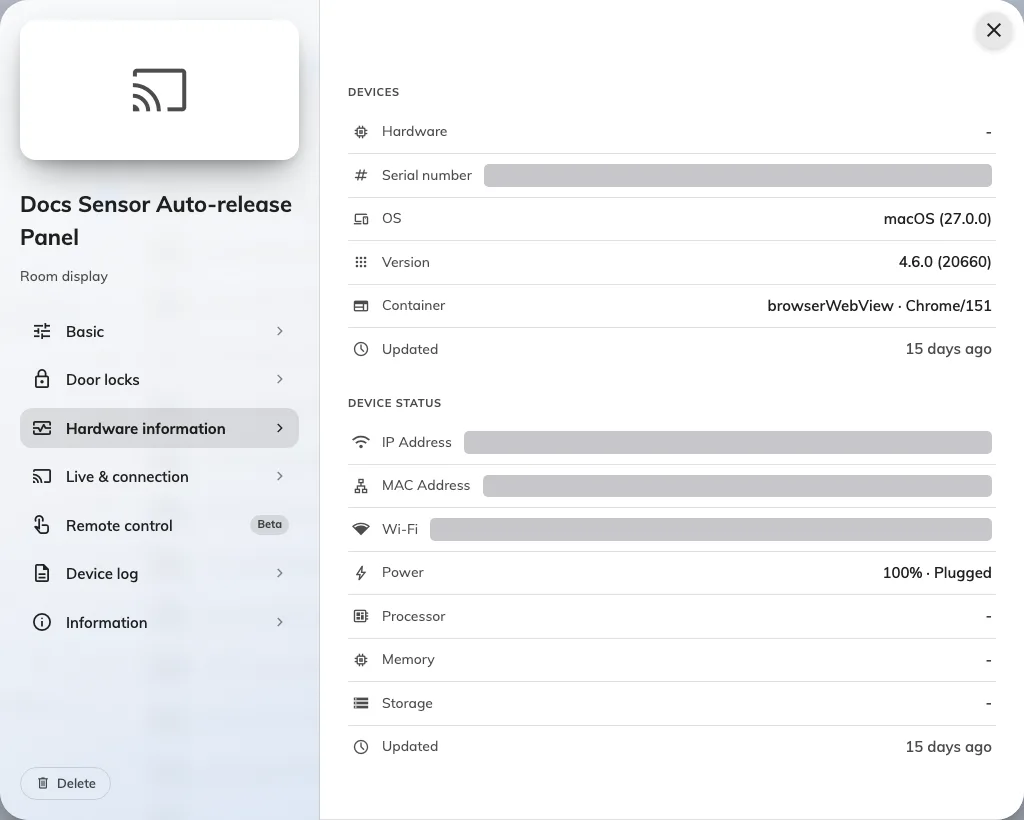Expand the Information chevron arrow

click(280, 622)
